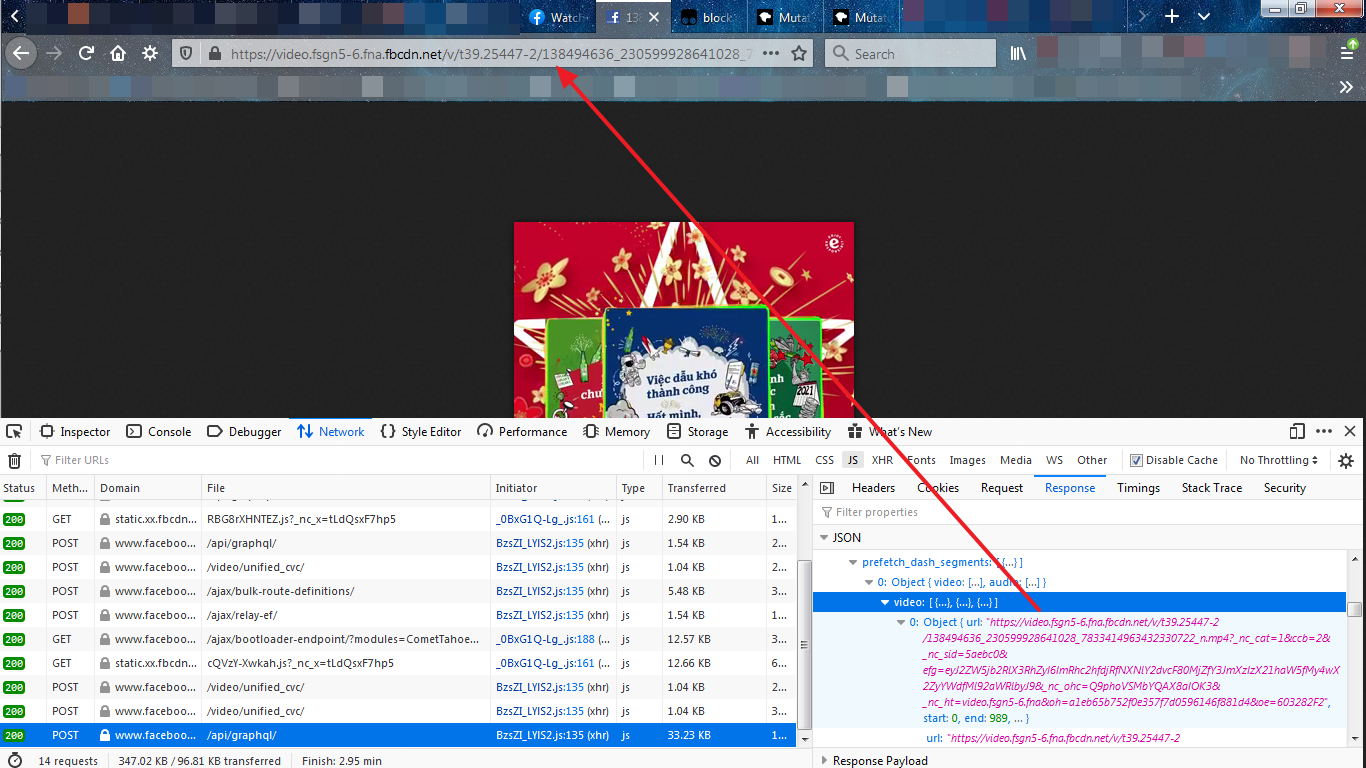Click the gear icon beside the home button
Screen dimensions: 1366x768
(150, 53)
